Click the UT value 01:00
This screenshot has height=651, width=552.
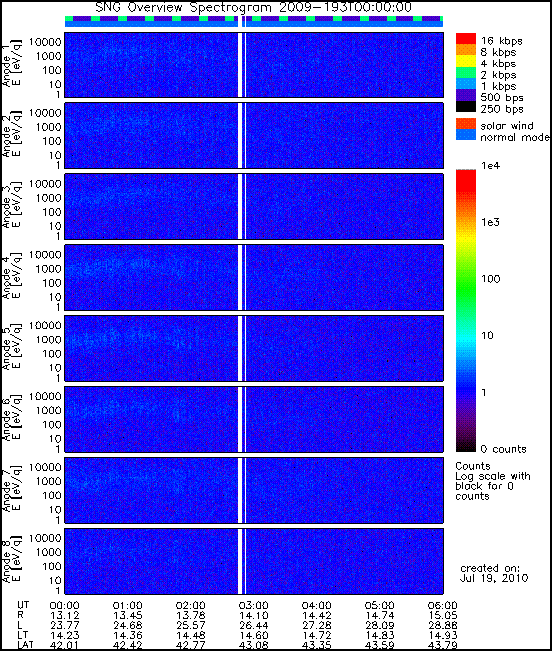[127, 606]
